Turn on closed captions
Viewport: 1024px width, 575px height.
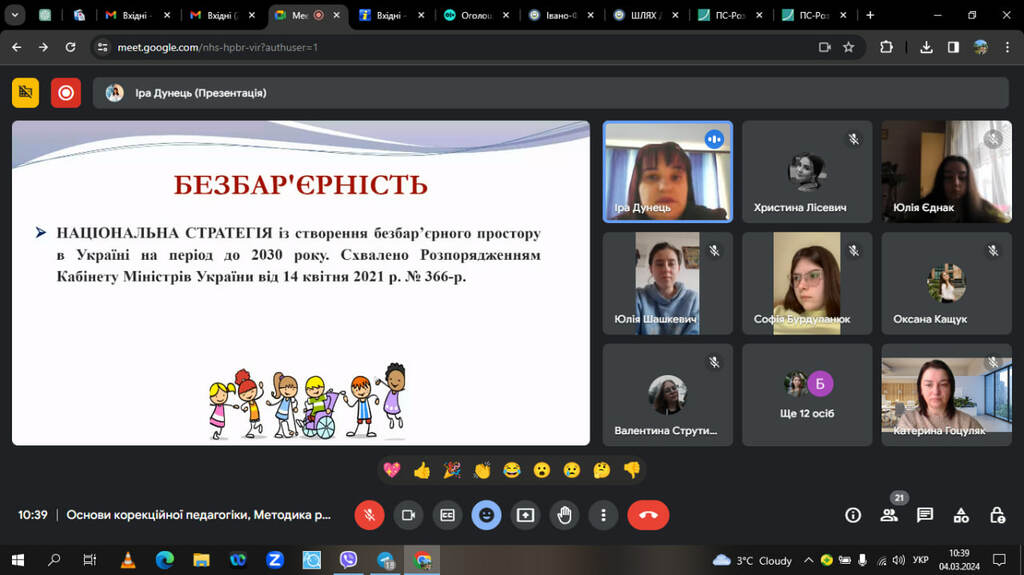click(x=447, y=515)
